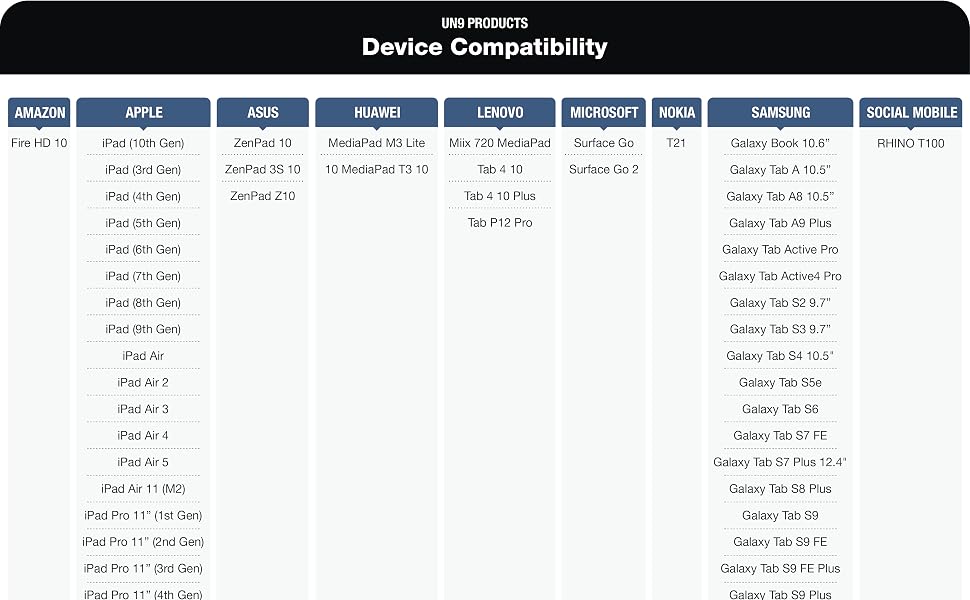Select the SAMSUNG column header
This screenshot has width=970, height=600.
780,113
